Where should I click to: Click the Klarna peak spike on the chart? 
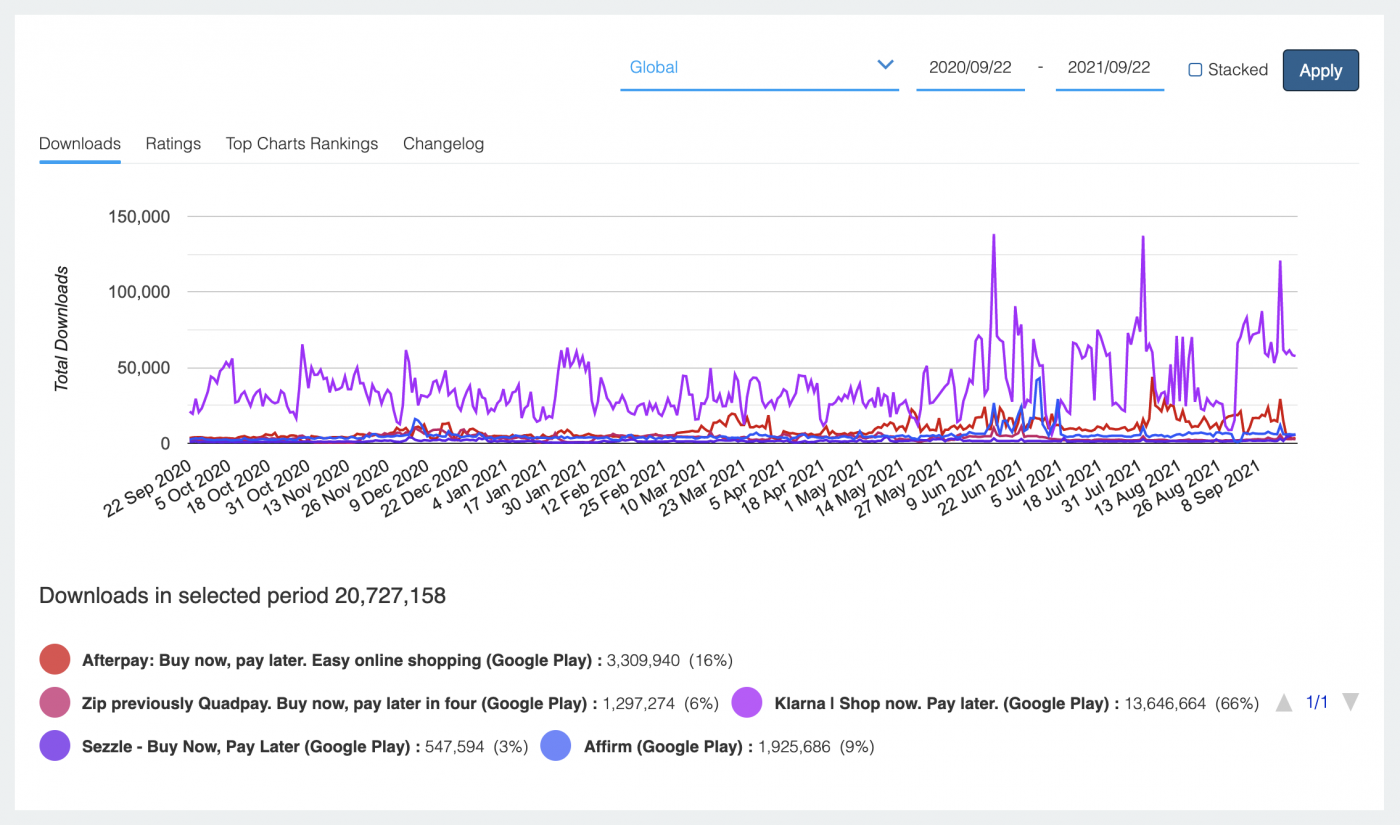coord(994,237)
